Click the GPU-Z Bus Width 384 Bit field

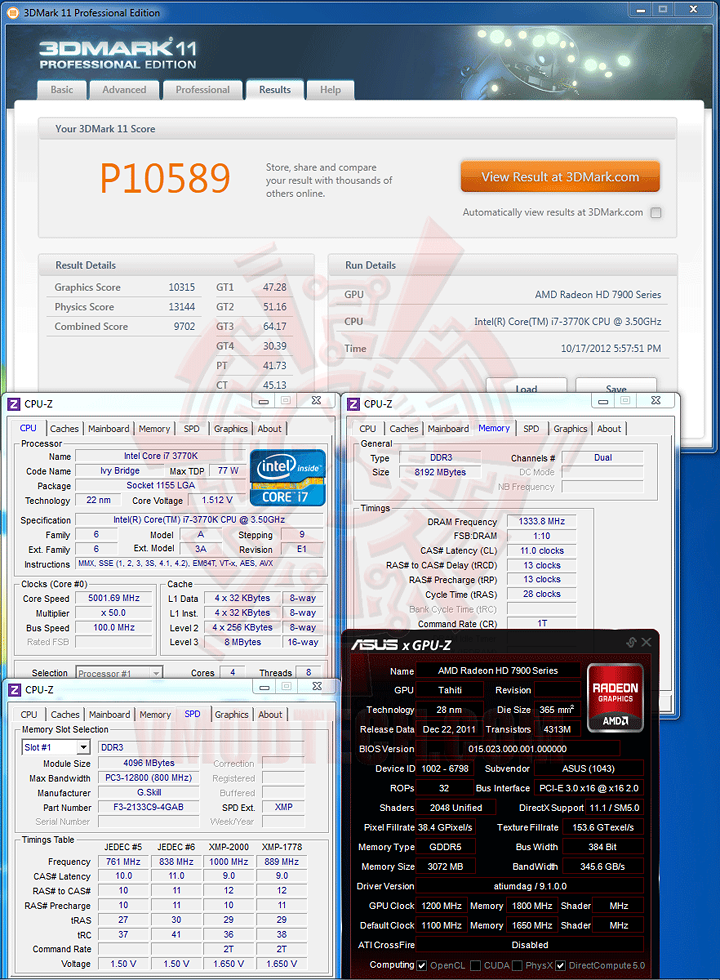tap(602, 847)
